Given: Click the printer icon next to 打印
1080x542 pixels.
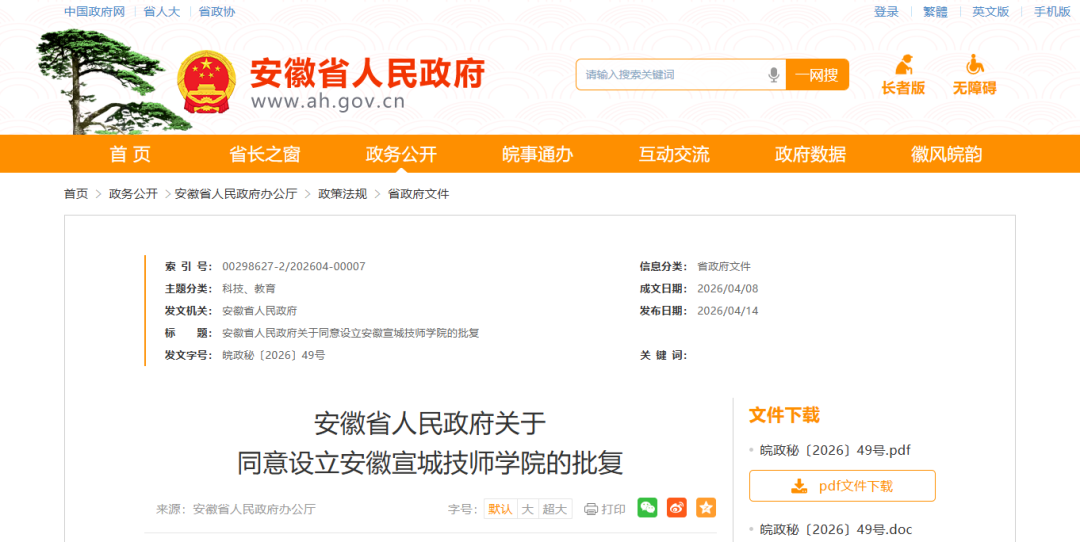Looking at the screenshot, I should pyautogui.click(x=591, y=509).
